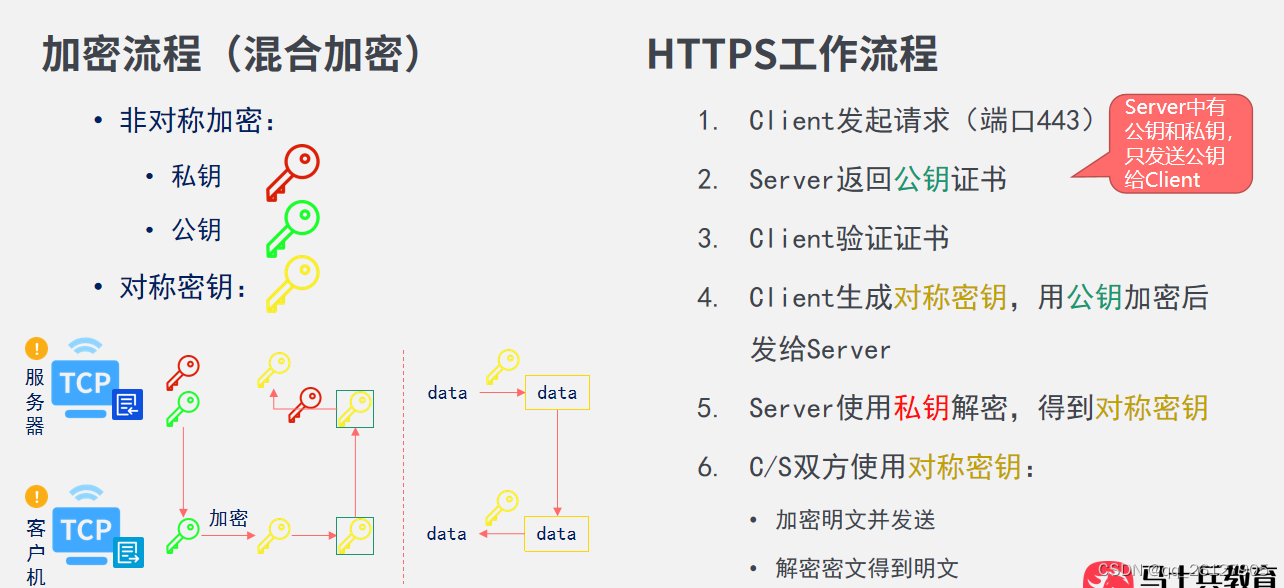
Task: Click the '加密' label above the arrow
Action: 228,518
